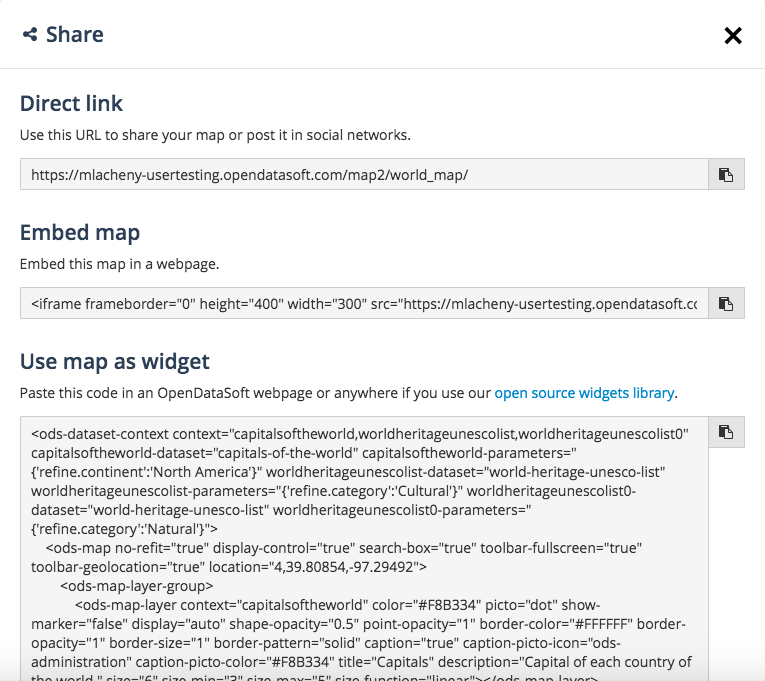Click the Embed map heading
765x681 pixels.
pos(80,232)
